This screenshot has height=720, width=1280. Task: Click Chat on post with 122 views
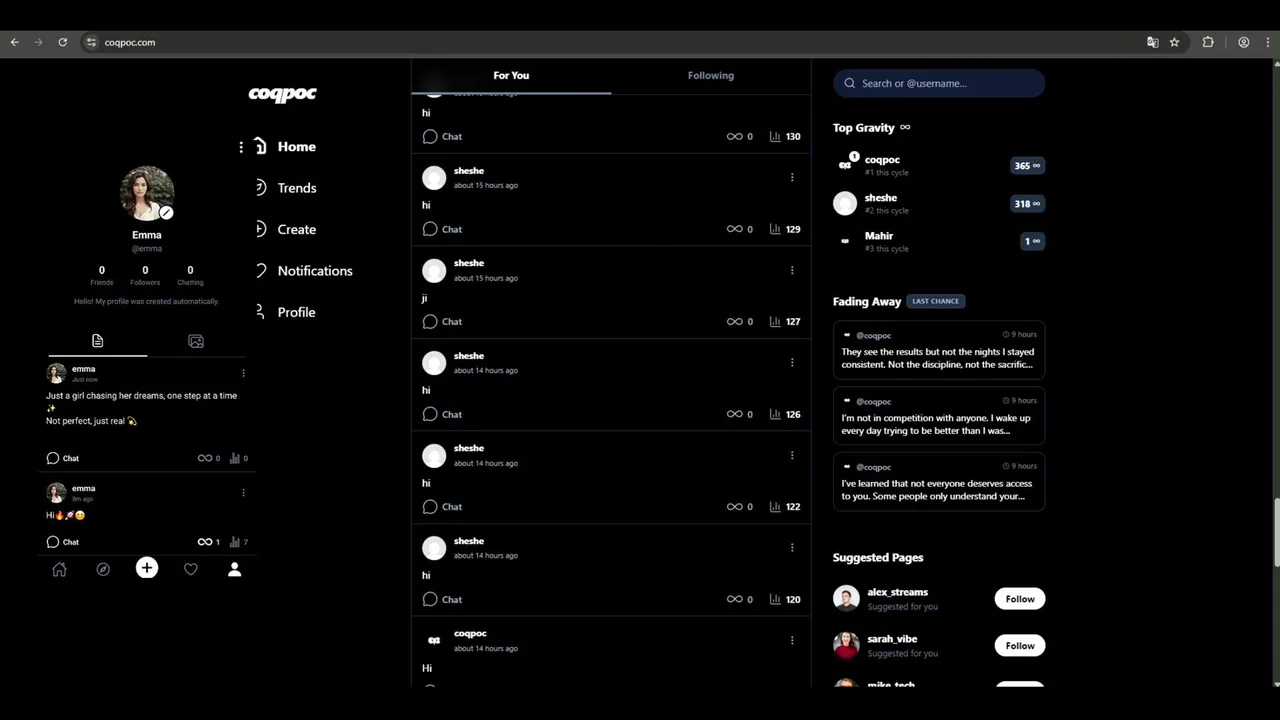click(442, 506)
